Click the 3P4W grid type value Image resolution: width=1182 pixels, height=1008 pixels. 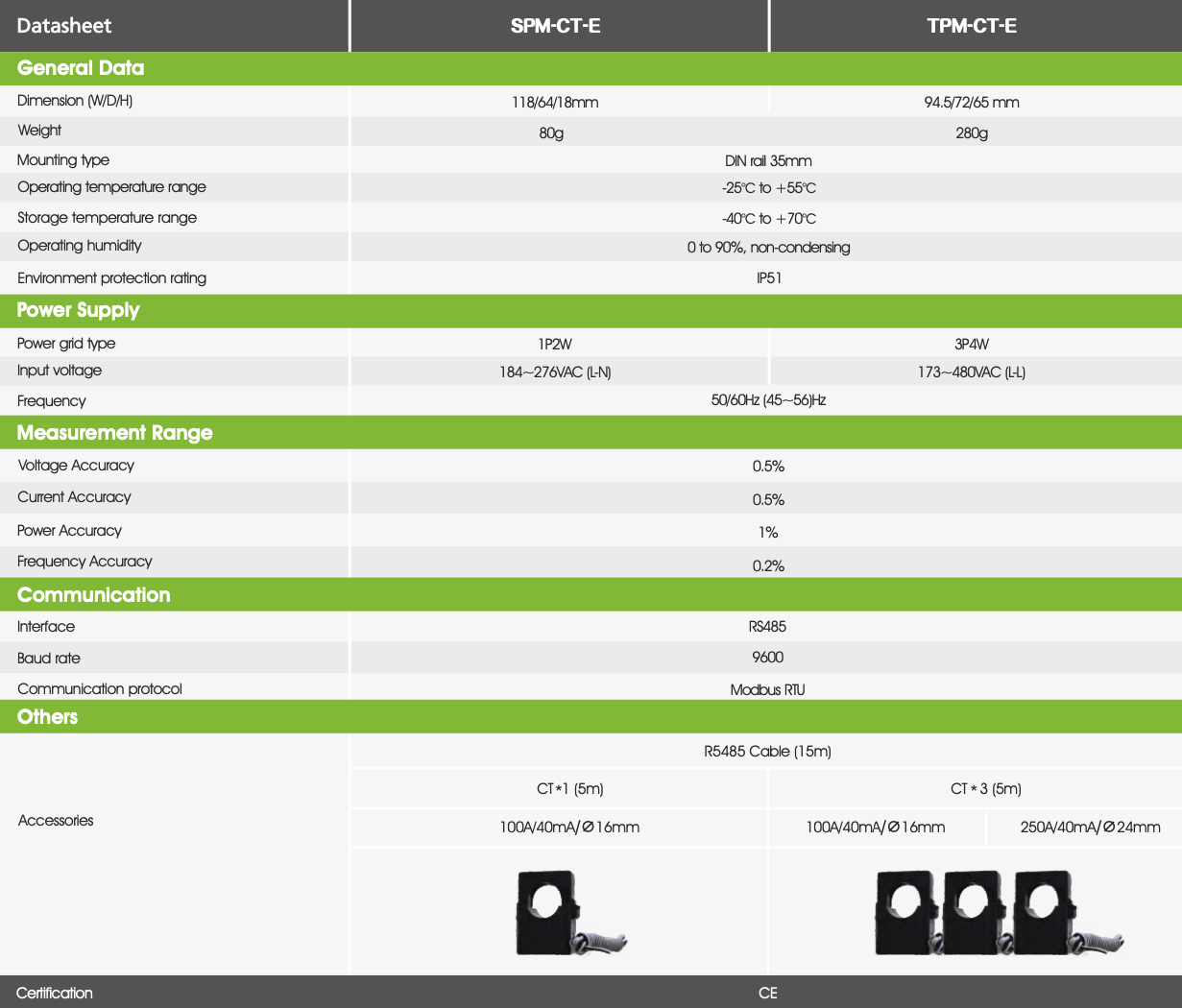point(972,344)
